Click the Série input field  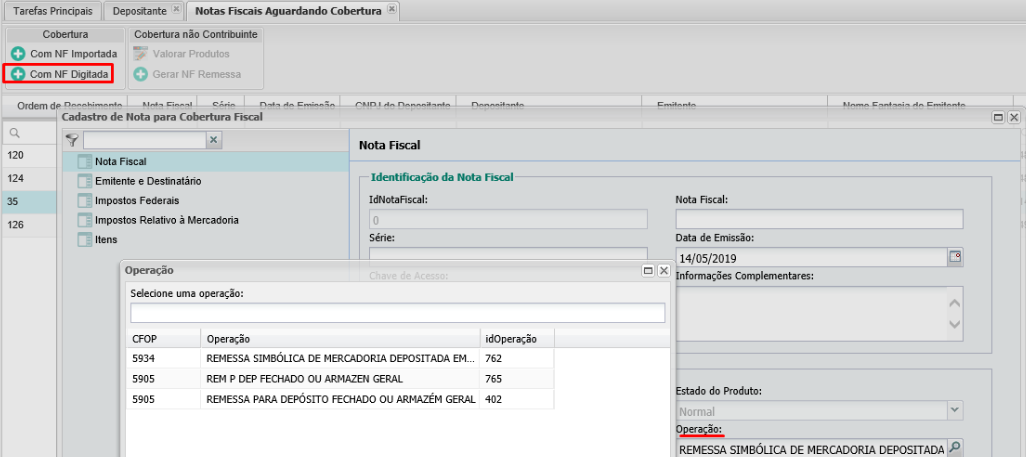coord(508,254)
